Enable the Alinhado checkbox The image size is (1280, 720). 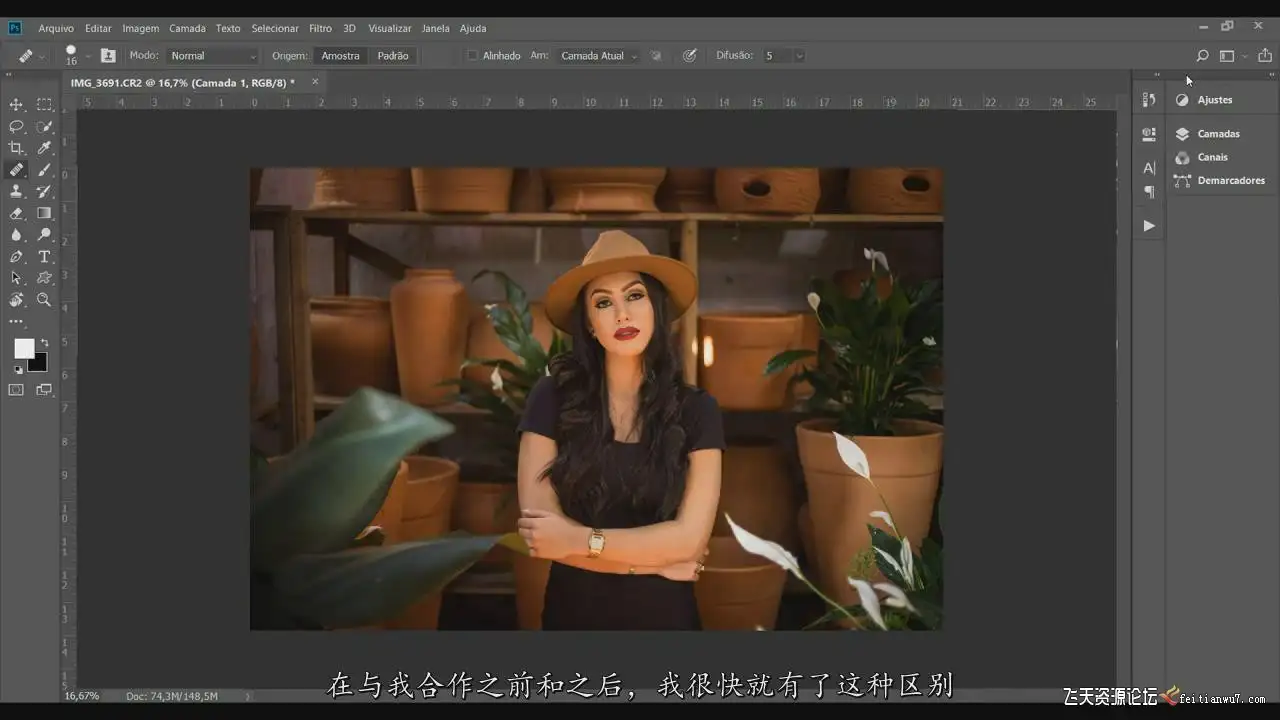tap(472, 56)
